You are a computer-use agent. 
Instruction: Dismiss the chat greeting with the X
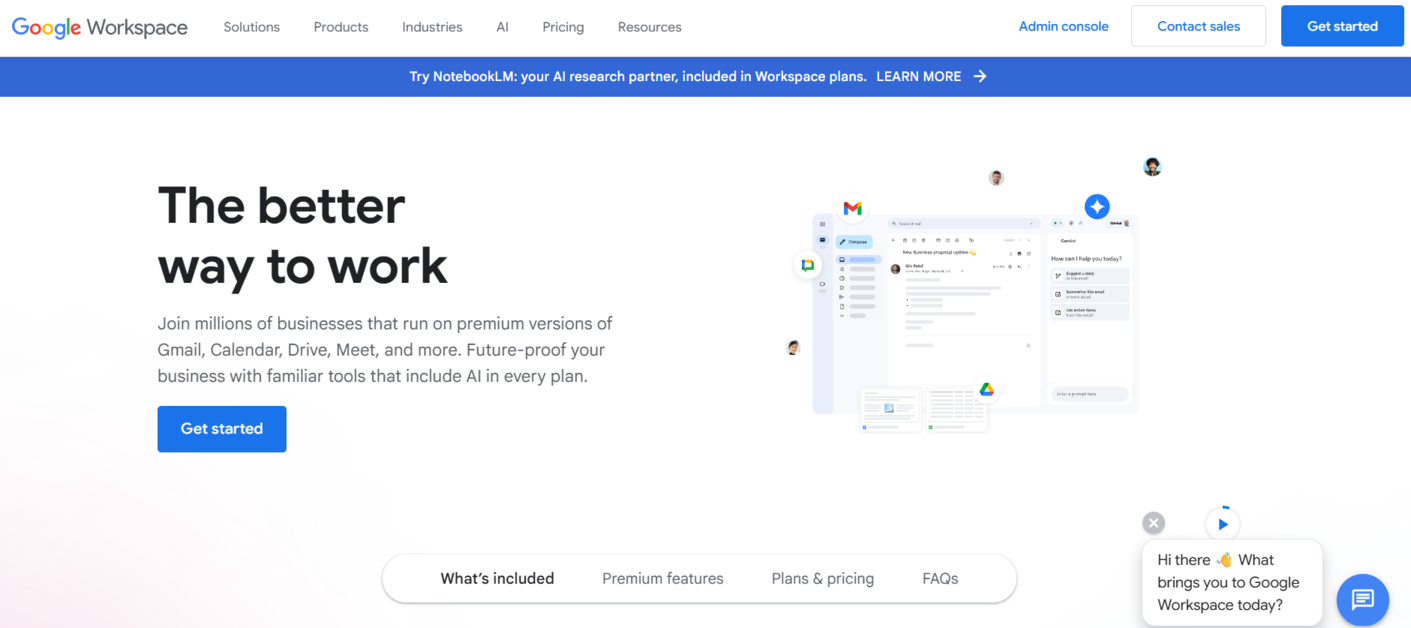coord(1153,522)
